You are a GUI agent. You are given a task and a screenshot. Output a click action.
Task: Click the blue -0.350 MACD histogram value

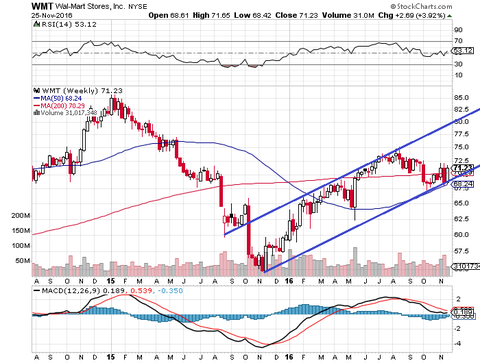pos(170,291)
